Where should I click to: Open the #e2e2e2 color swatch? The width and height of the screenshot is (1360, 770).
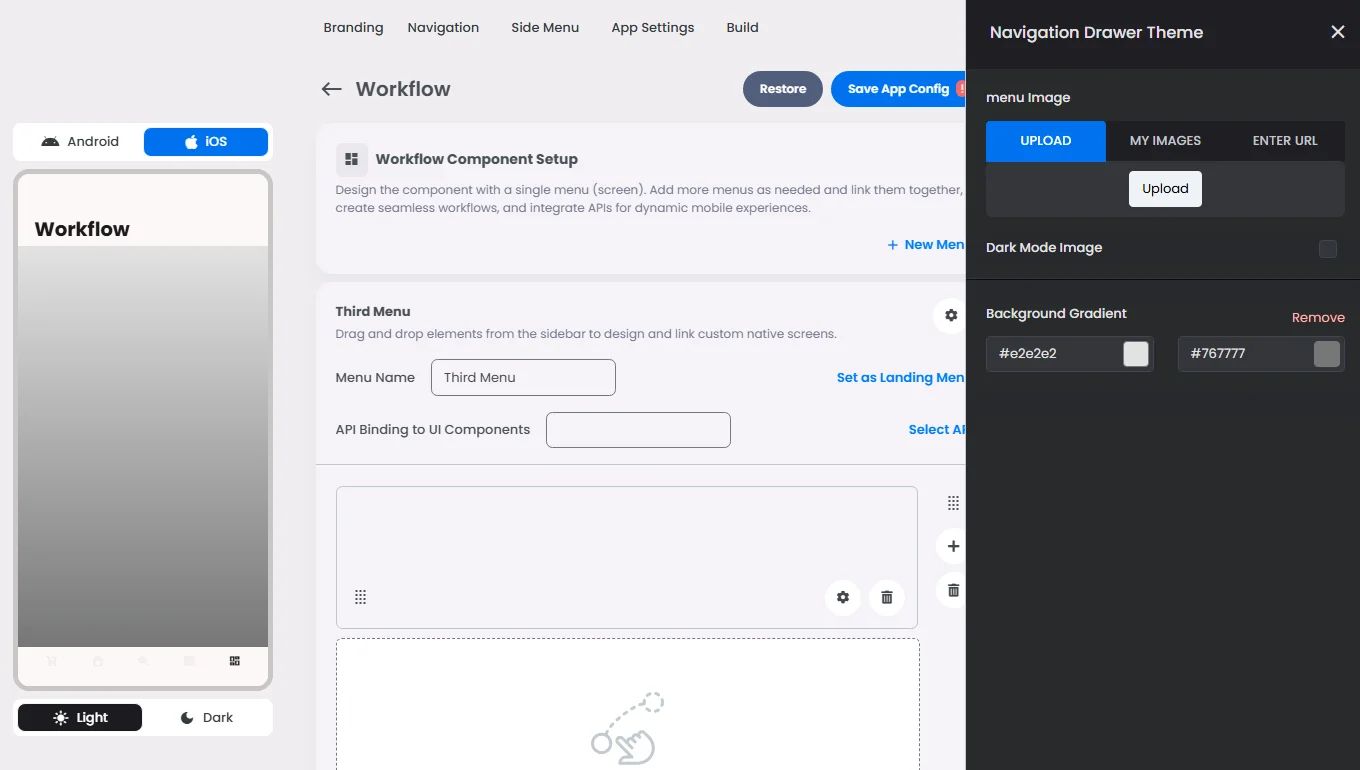(1136, 354)
